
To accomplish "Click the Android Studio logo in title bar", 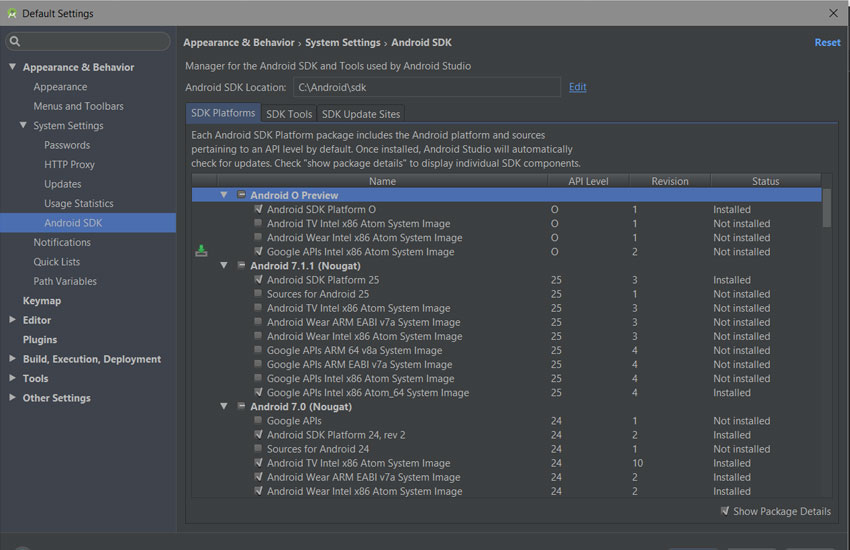I will (x=11, y=14).
